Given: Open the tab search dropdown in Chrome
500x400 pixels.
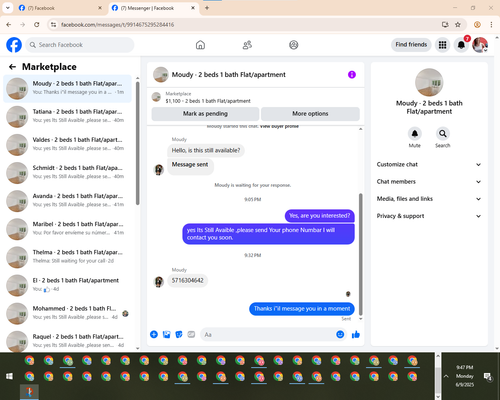Looking at the screenshot, I should (x=7, y=8).
